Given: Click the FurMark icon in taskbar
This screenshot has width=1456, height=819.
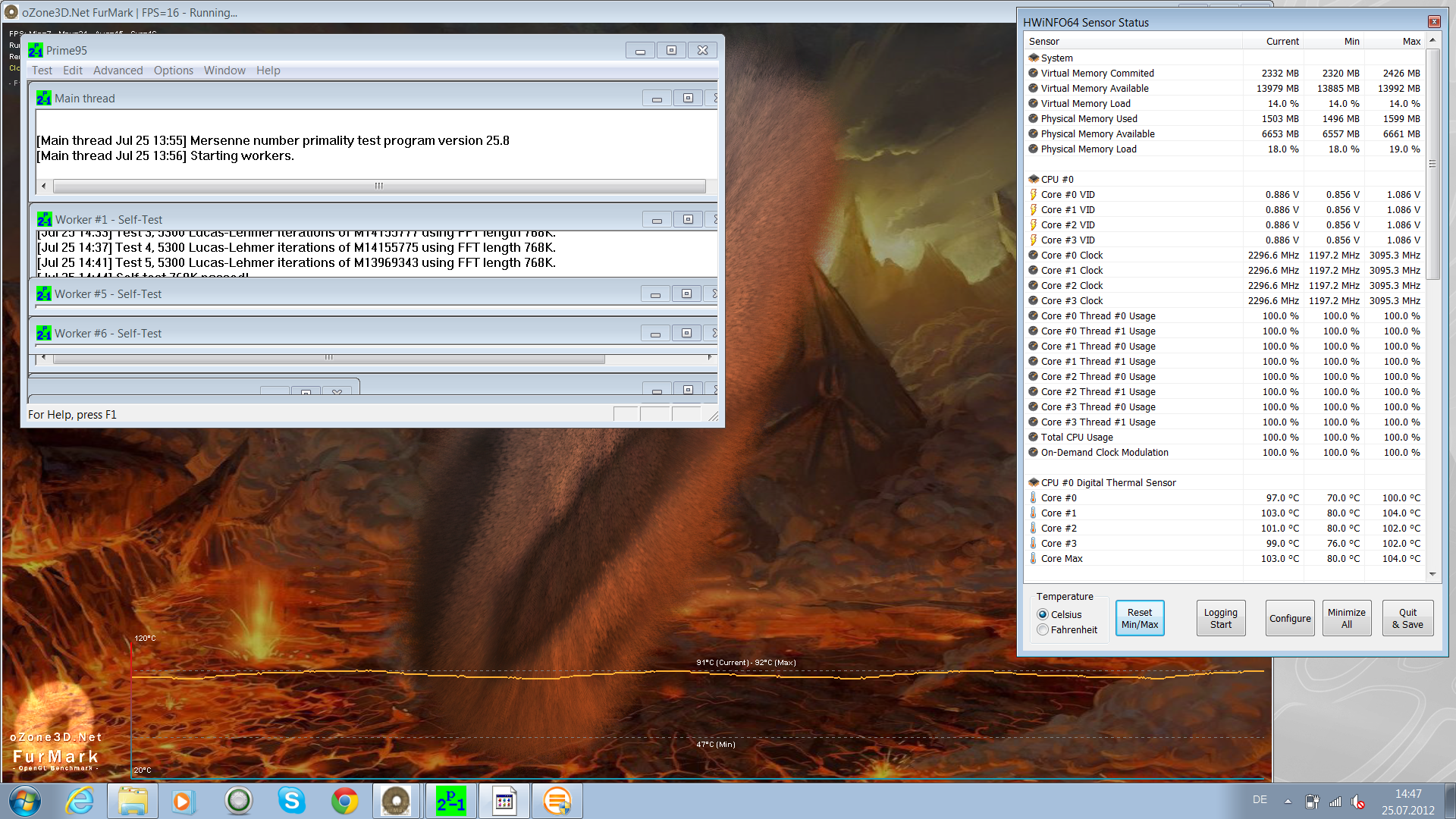Looking at the screenshot, I should click(396, 801).
